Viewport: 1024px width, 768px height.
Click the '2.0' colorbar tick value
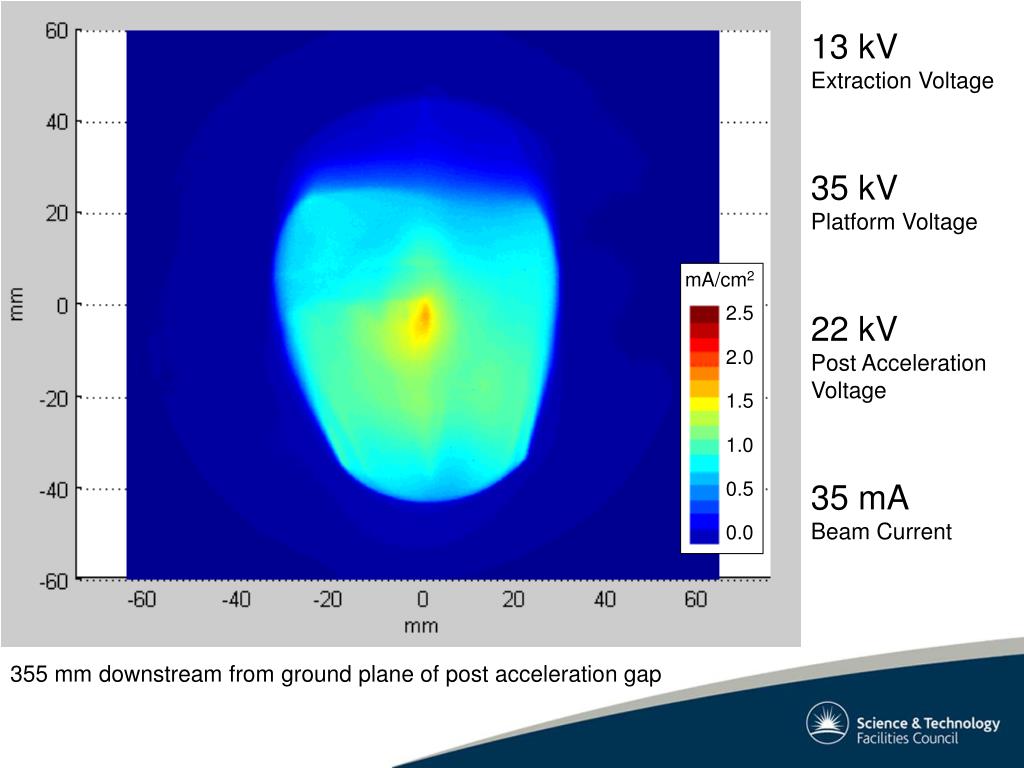click(x=739, y=357)
